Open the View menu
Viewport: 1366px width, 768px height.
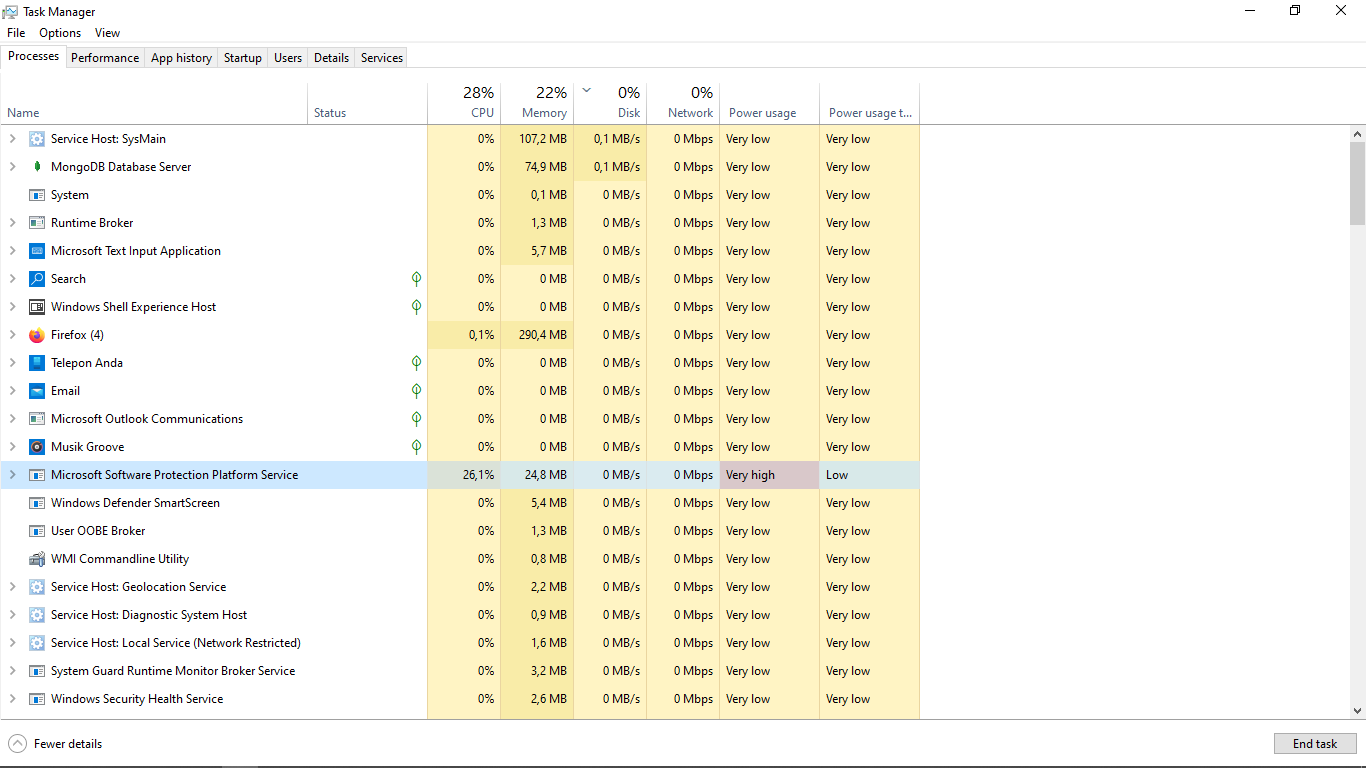(x=107, y=33)
